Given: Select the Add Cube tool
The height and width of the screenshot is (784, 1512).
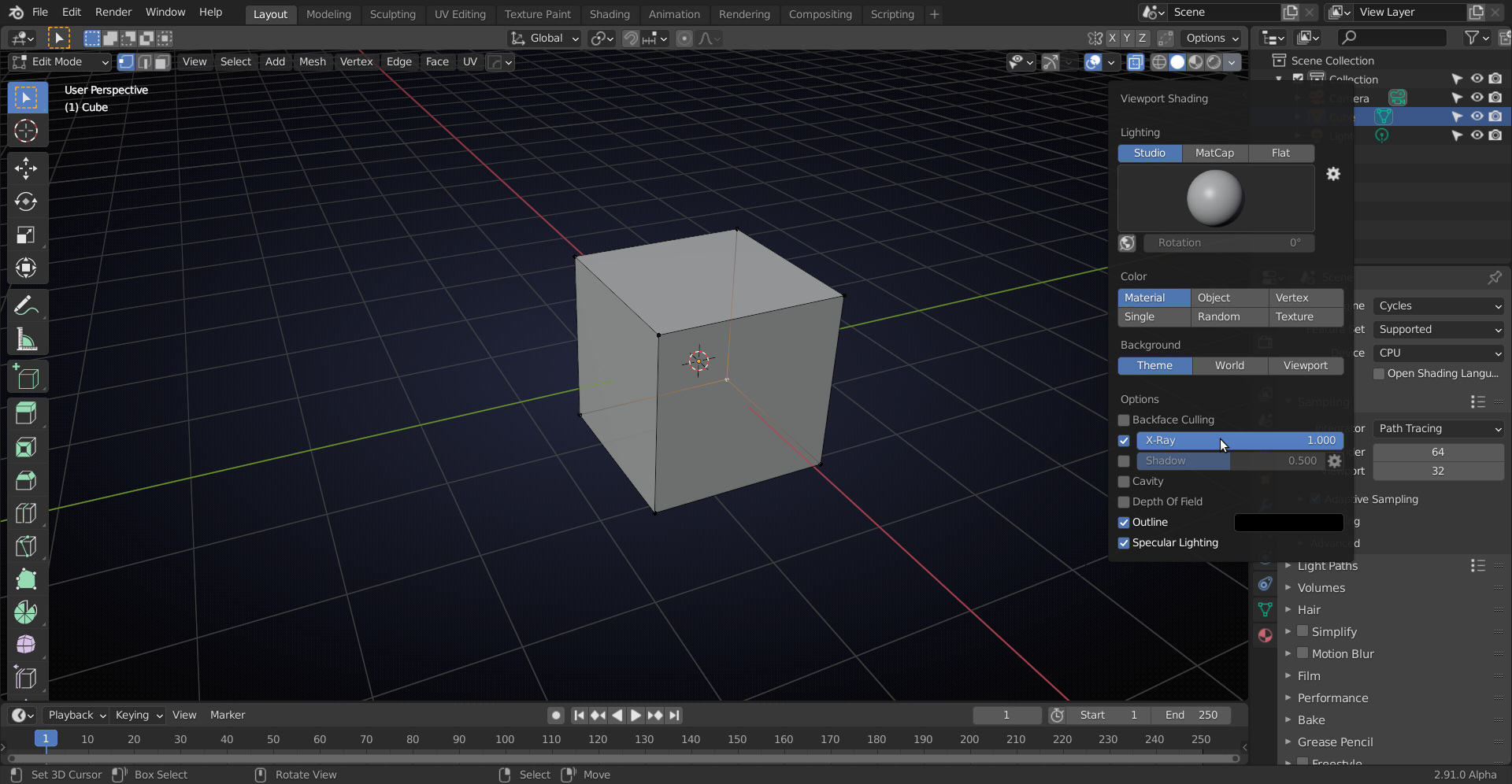Looking at the screenshot, I should click(26, 377).
